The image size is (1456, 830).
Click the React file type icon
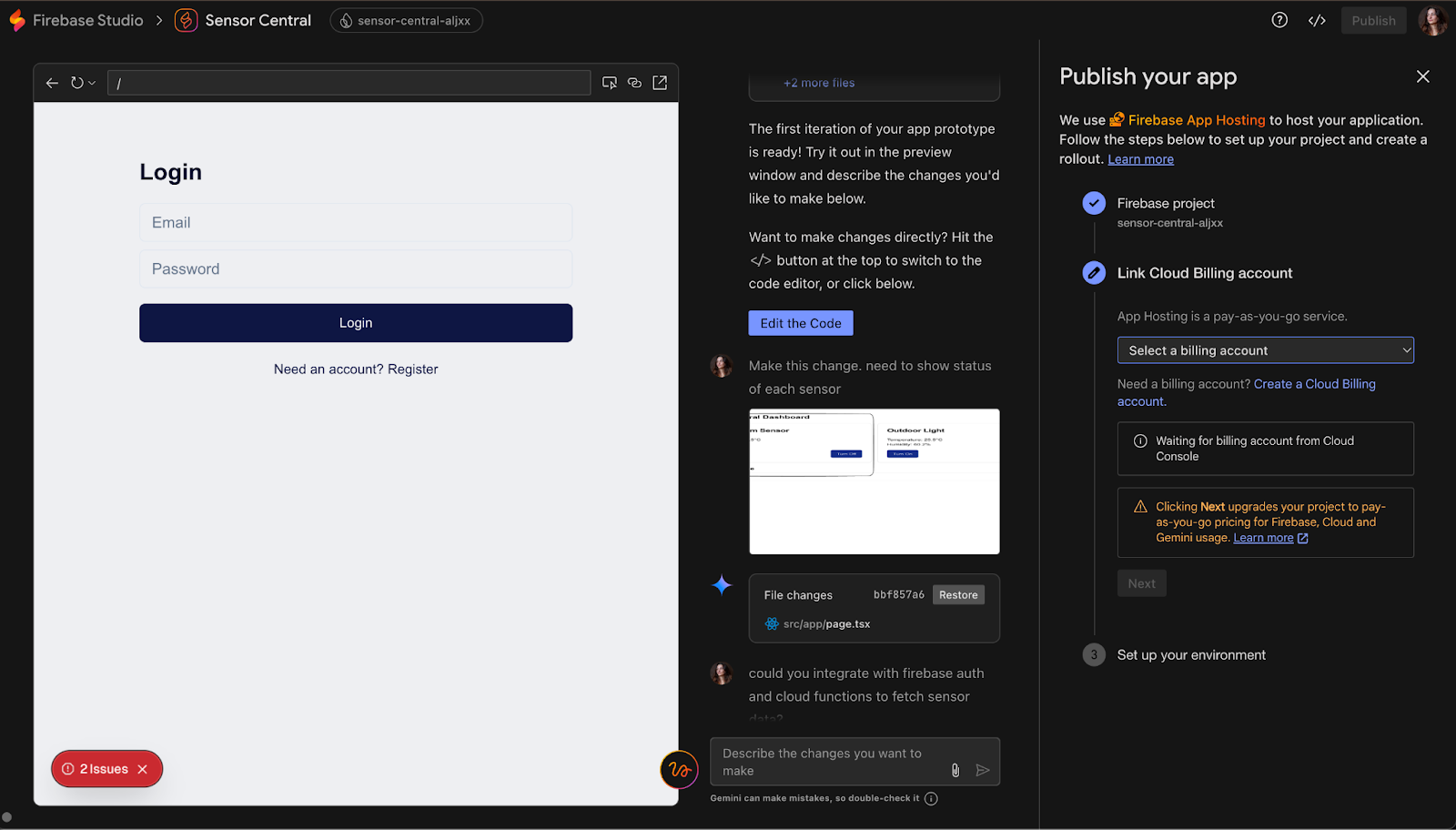772,624
